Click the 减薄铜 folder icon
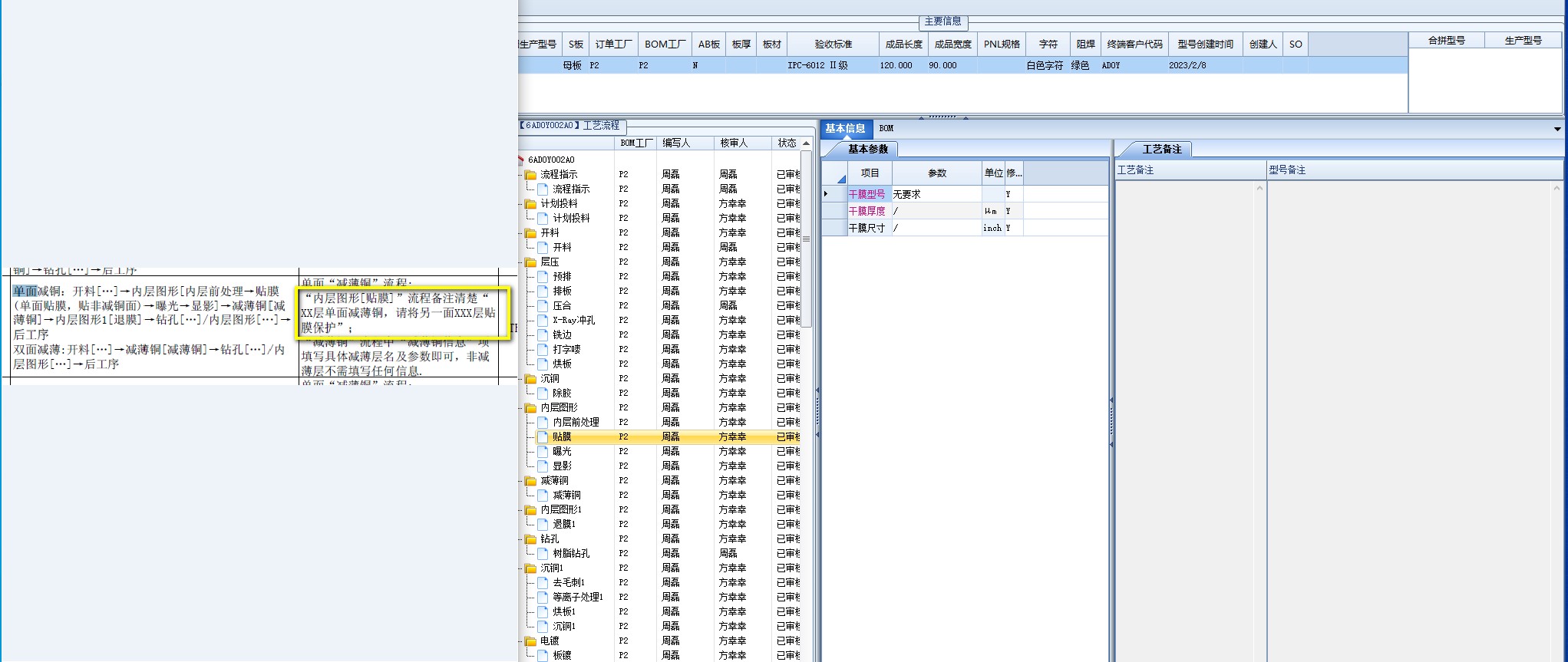 tap(530, 481)
